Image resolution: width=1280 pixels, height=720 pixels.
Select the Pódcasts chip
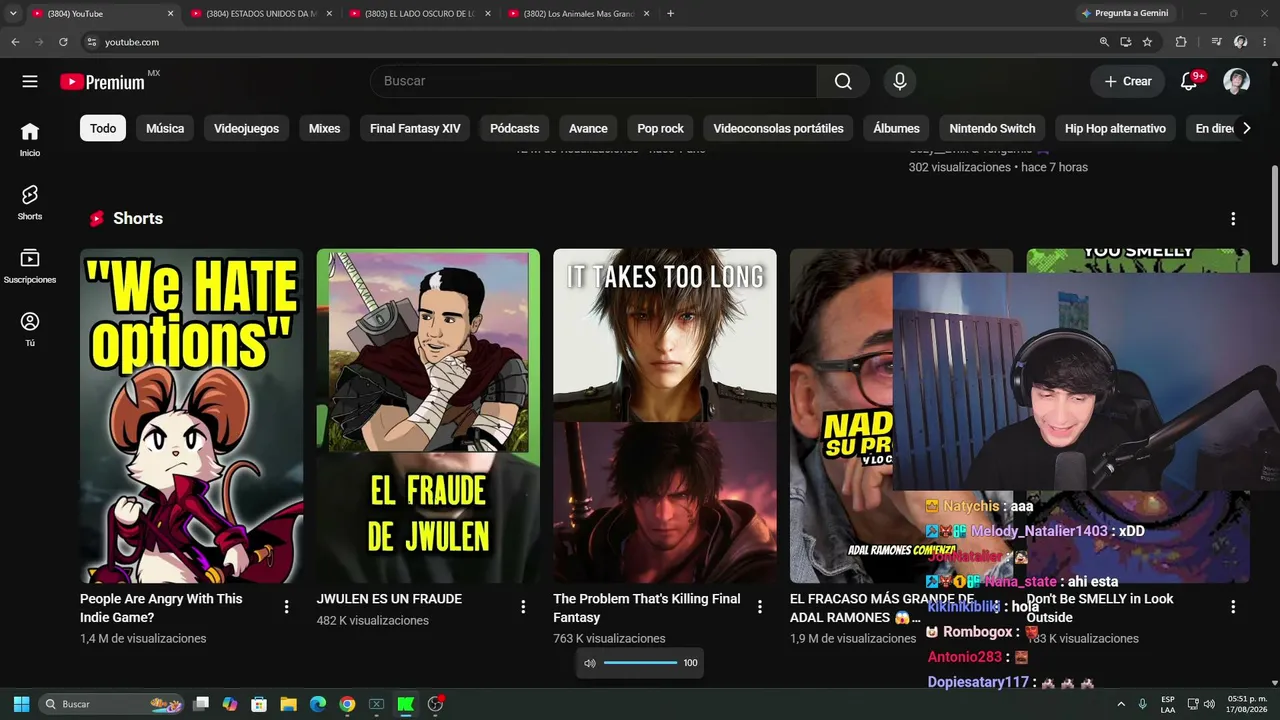pos(514,128)
